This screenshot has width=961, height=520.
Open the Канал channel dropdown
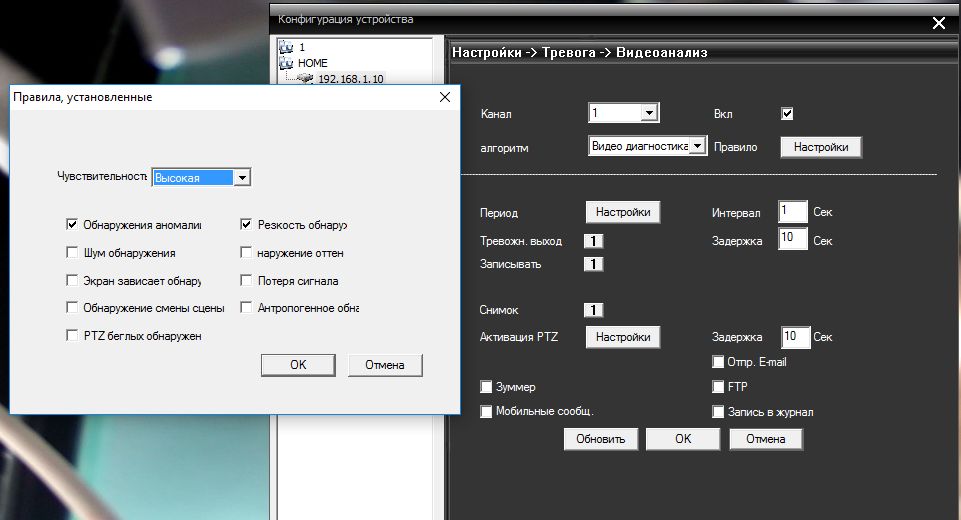[648, 114]
